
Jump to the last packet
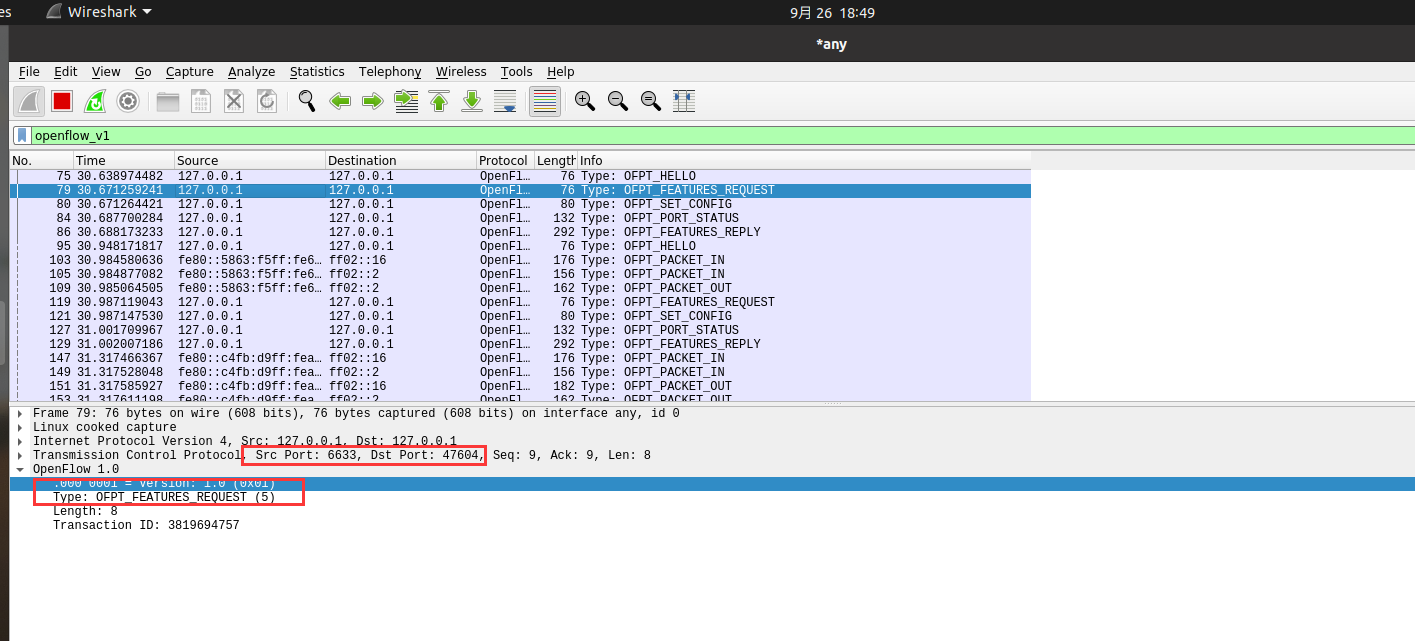pos(472,101)
